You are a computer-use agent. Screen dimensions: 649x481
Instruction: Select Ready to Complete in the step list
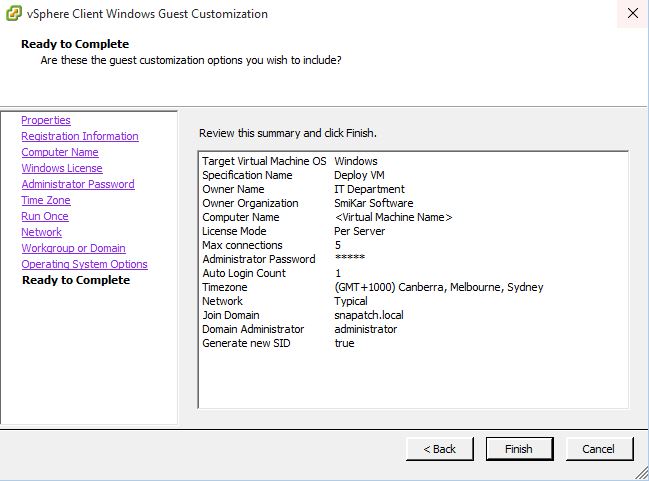tap(76, 280)
